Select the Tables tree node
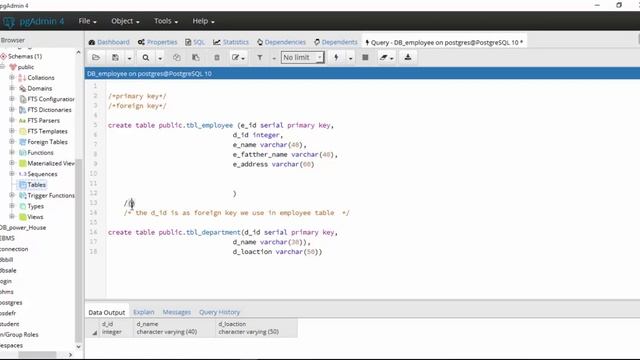 [36, 185]
